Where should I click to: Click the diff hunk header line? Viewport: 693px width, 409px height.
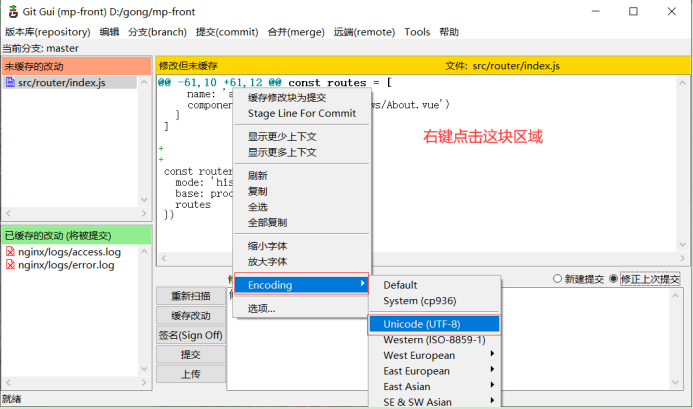(x=275, y=82)
